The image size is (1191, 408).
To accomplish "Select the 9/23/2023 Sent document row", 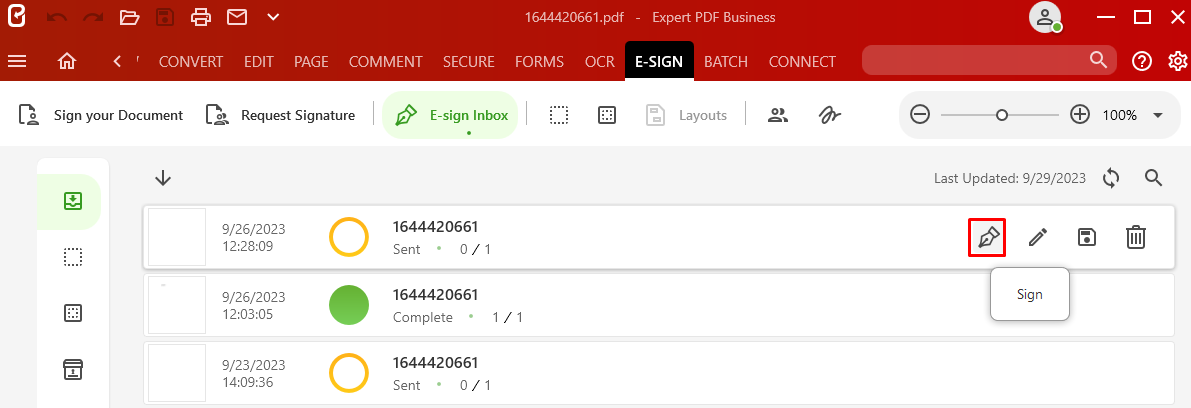I will tap(659, 373).
